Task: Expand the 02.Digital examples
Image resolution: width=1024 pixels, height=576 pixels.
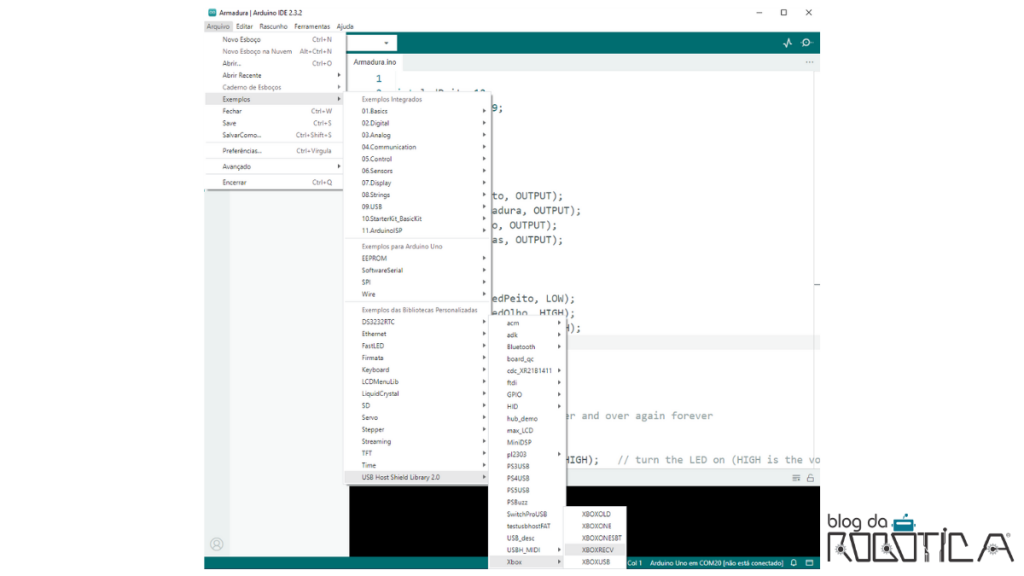Action: click(x=417, y=123)
